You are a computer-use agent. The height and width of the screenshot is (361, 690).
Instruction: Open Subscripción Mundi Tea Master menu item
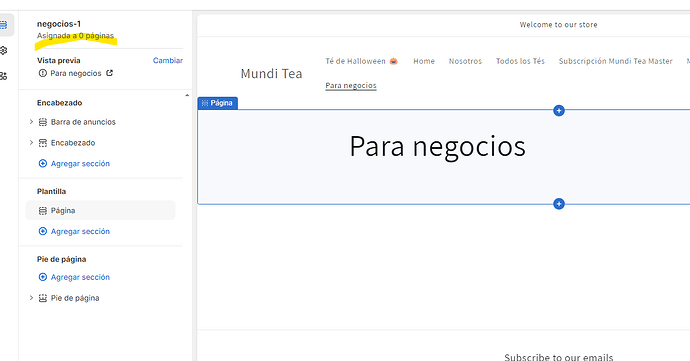(616, 61)
